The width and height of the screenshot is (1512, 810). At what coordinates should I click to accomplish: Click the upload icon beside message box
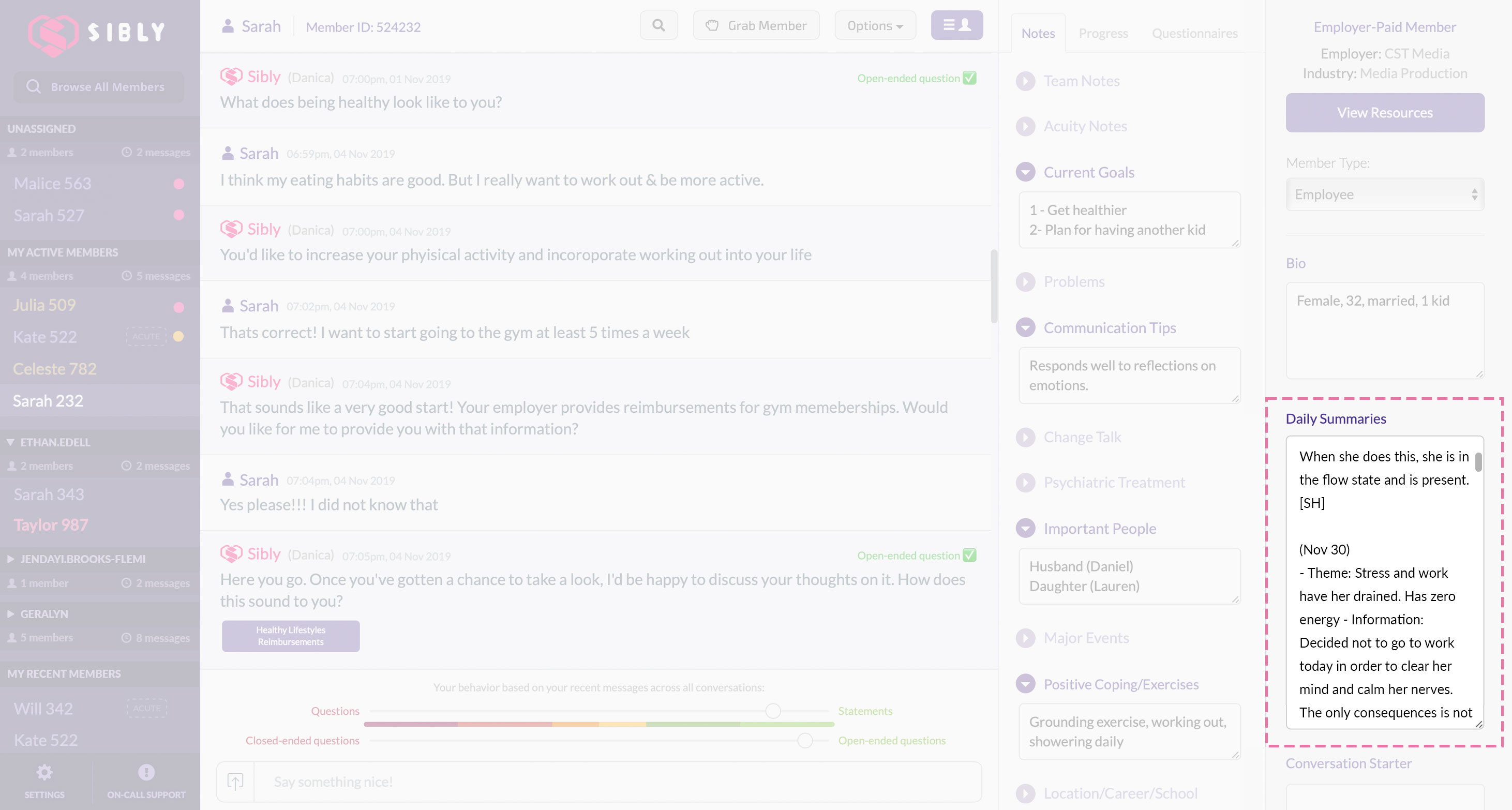click(235, 781)
